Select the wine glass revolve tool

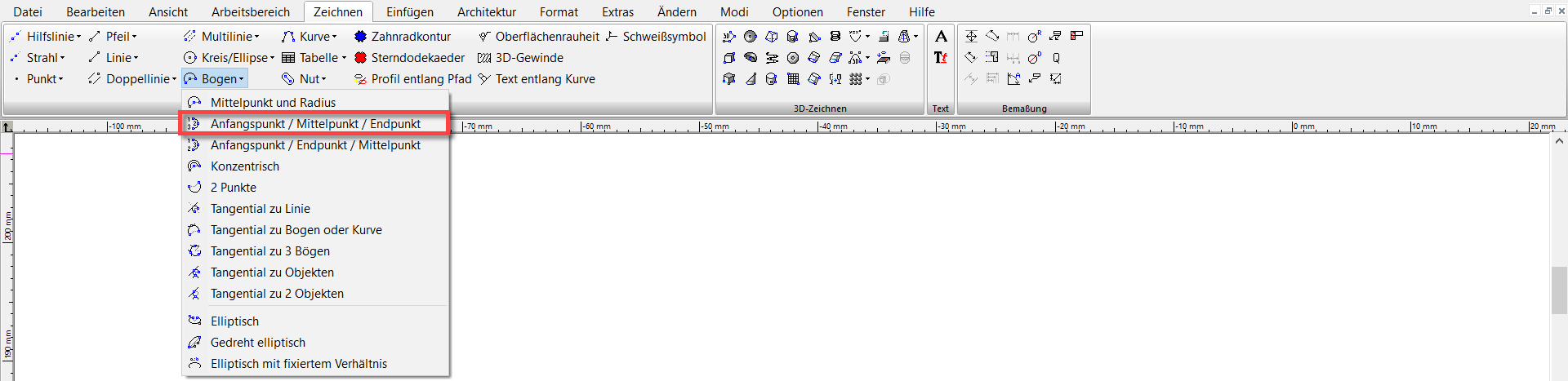point(835,79)
